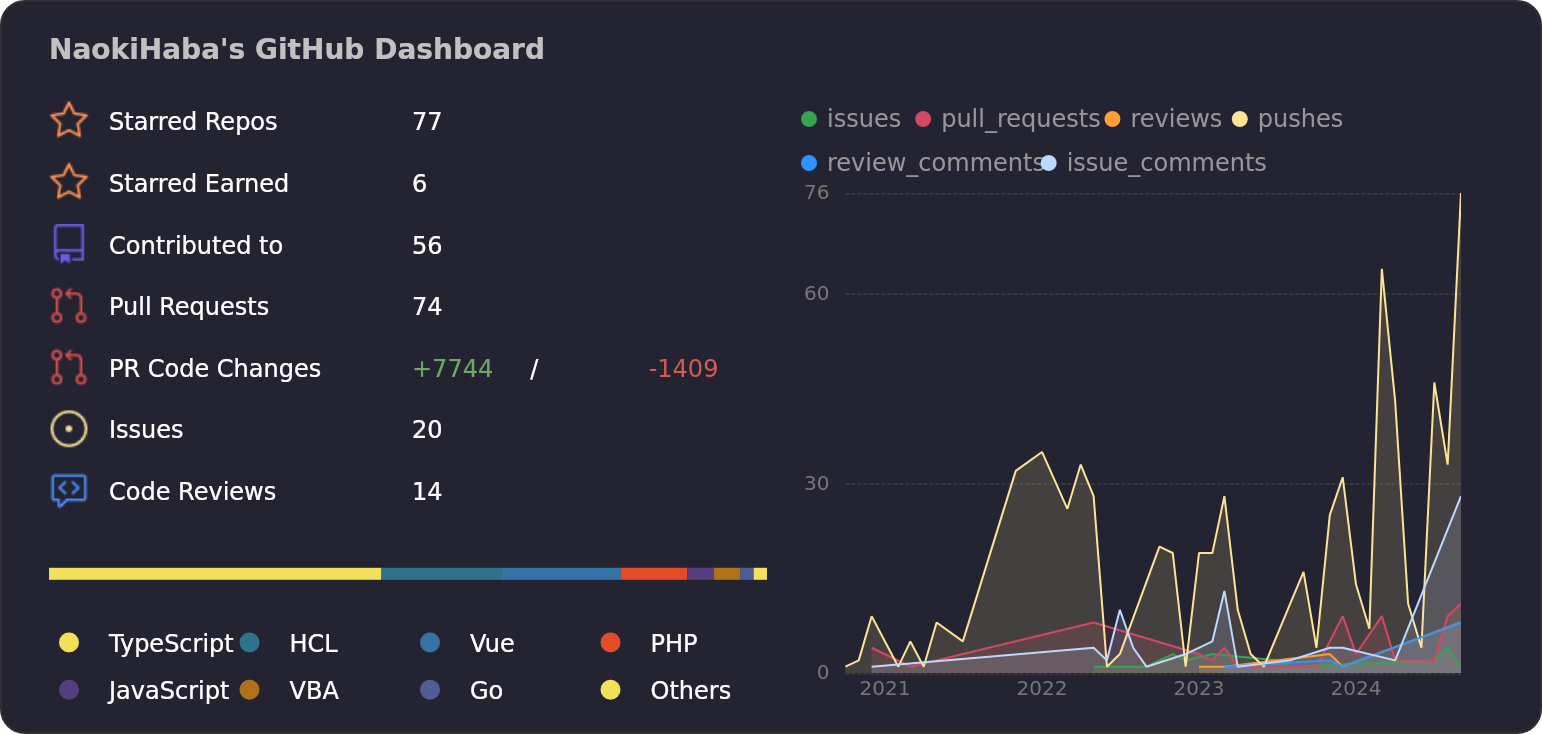
Task: Click the 'pushes' legend text
Action: (x=1300, y=119)
